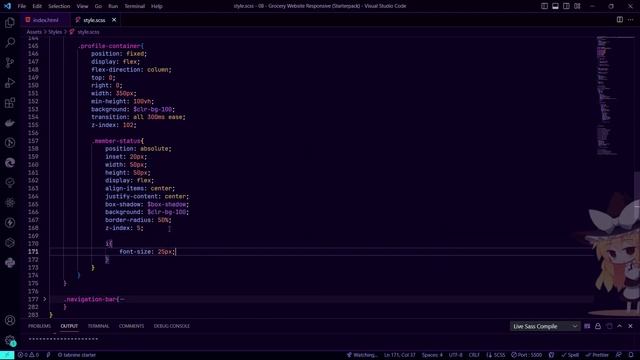Click the 'style.scss' breadcrumb
The image size is (640, 360).
(88, 32)
